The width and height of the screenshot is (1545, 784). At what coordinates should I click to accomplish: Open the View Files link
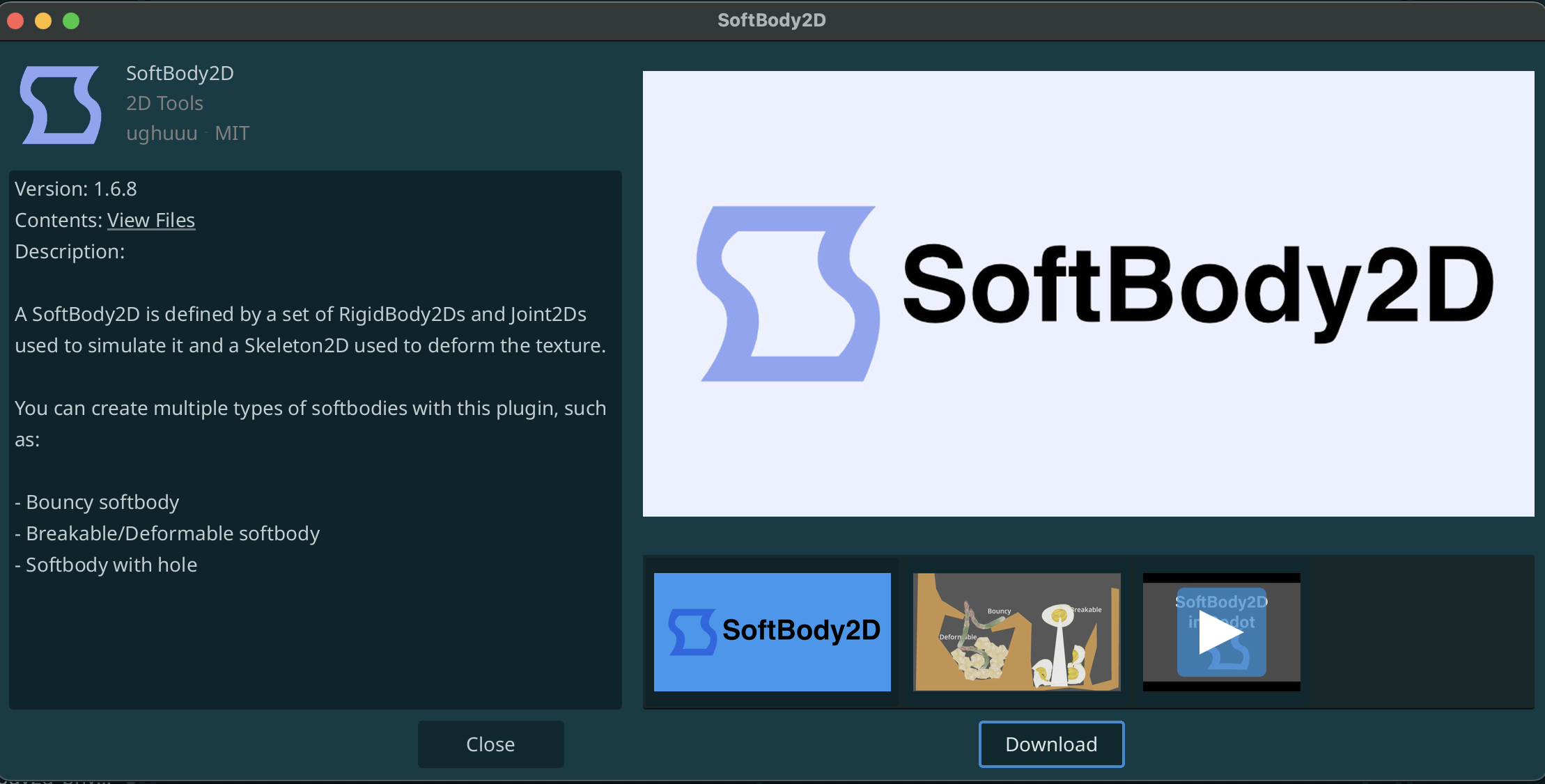tap(151, 220)
